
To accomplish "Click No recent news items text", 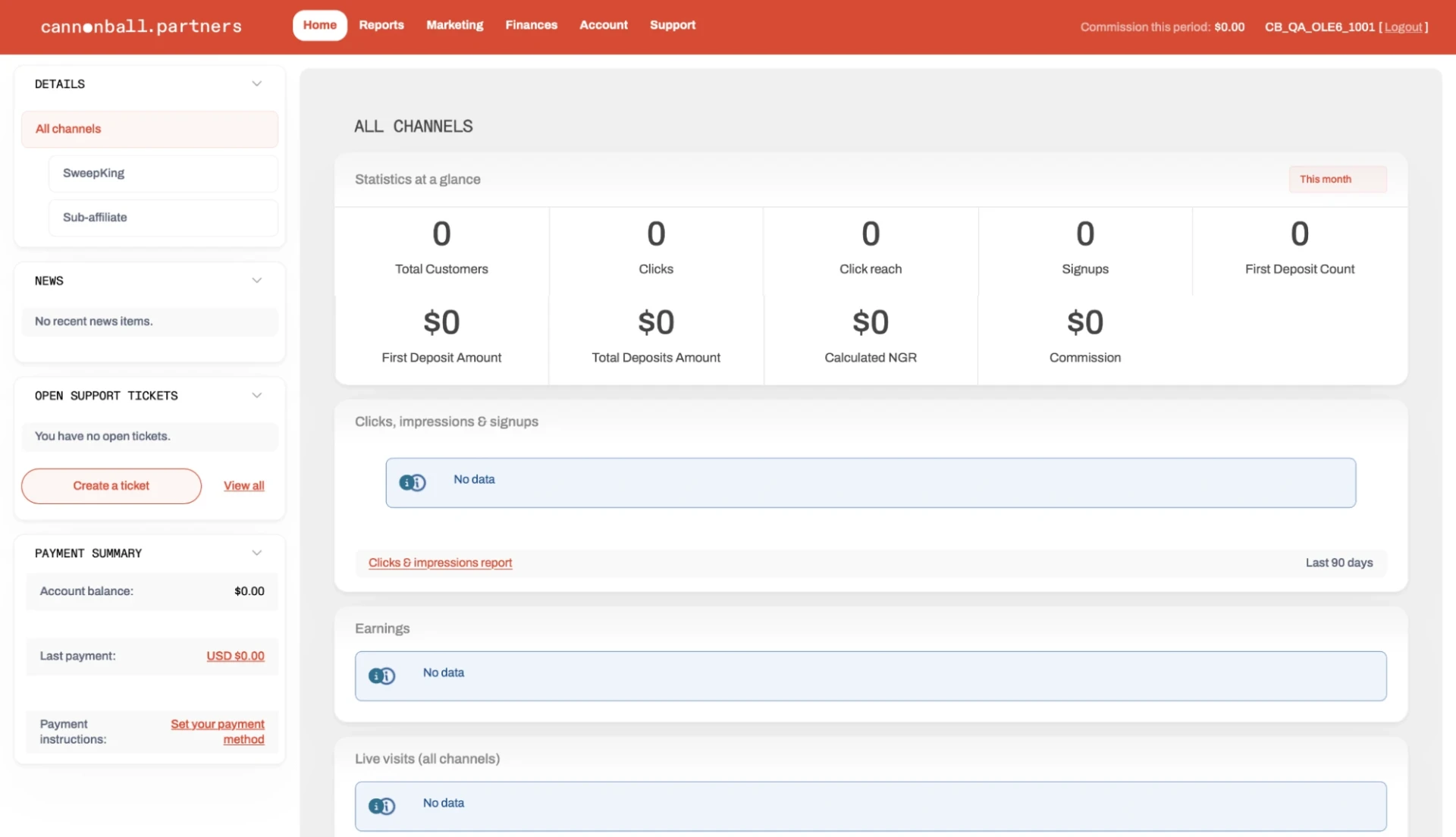I will [x=94, y=321].
